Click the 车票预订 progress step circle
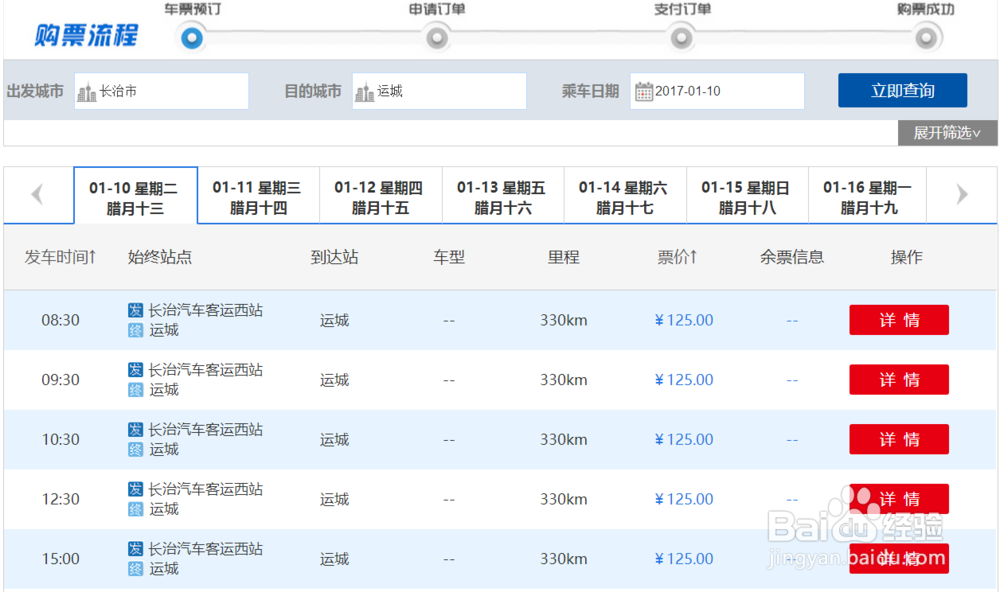Screen dimensions: 1000x592 [190, 36]
